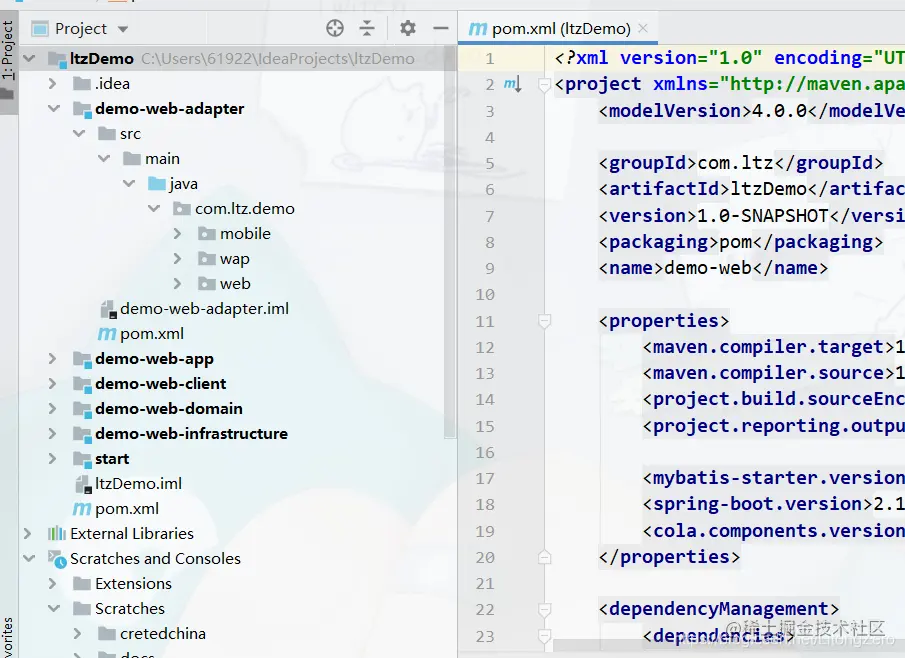Click Scratches and Consoles icon
The image size is (905, 658).
pos(57,559)
